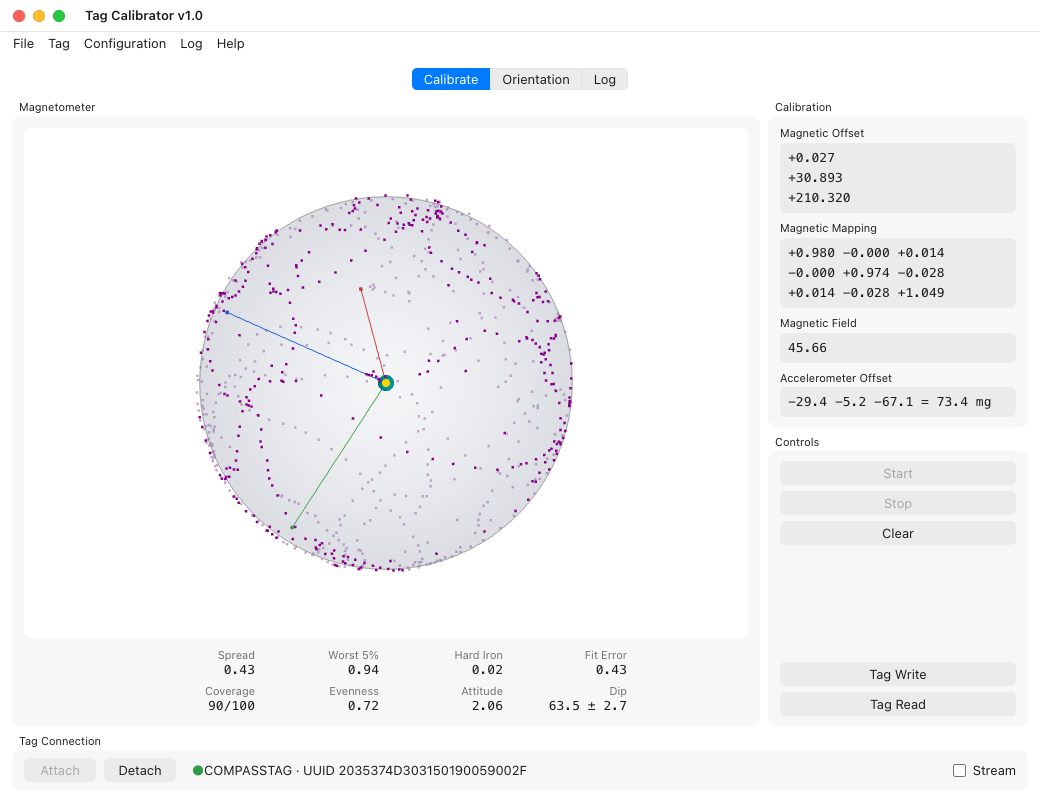Click the Accelerometer Offset value field

(x=897, y=402)
